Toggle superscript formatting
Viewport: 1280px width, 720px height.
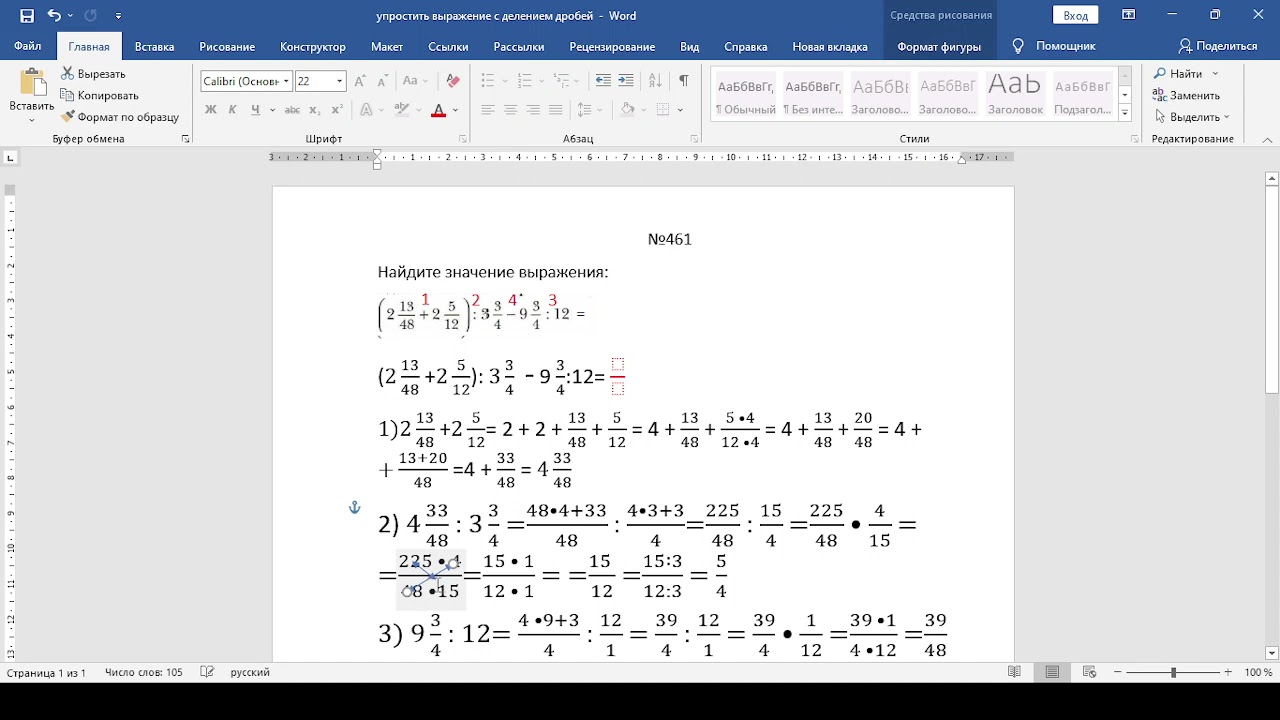pyautogui.click(x=337, y=110)
